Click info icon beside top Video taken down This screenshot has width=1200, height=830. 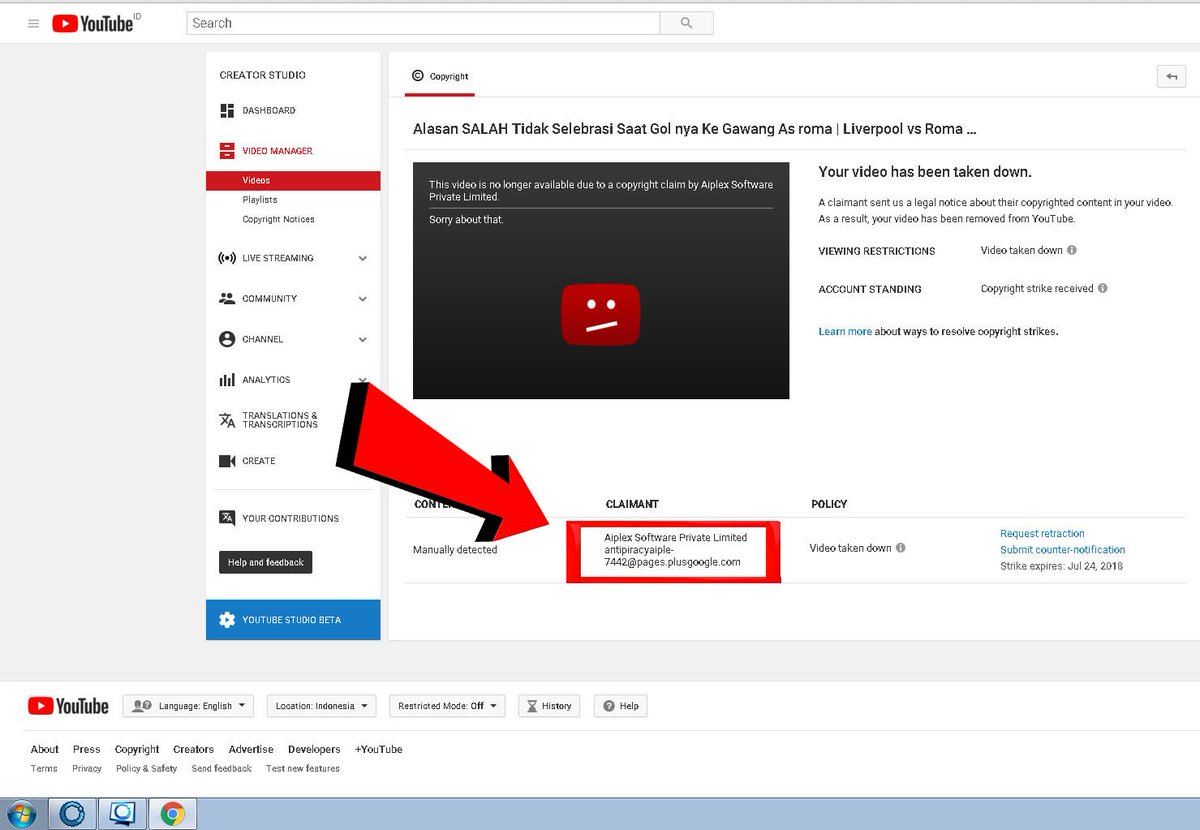coord(1071,250)
